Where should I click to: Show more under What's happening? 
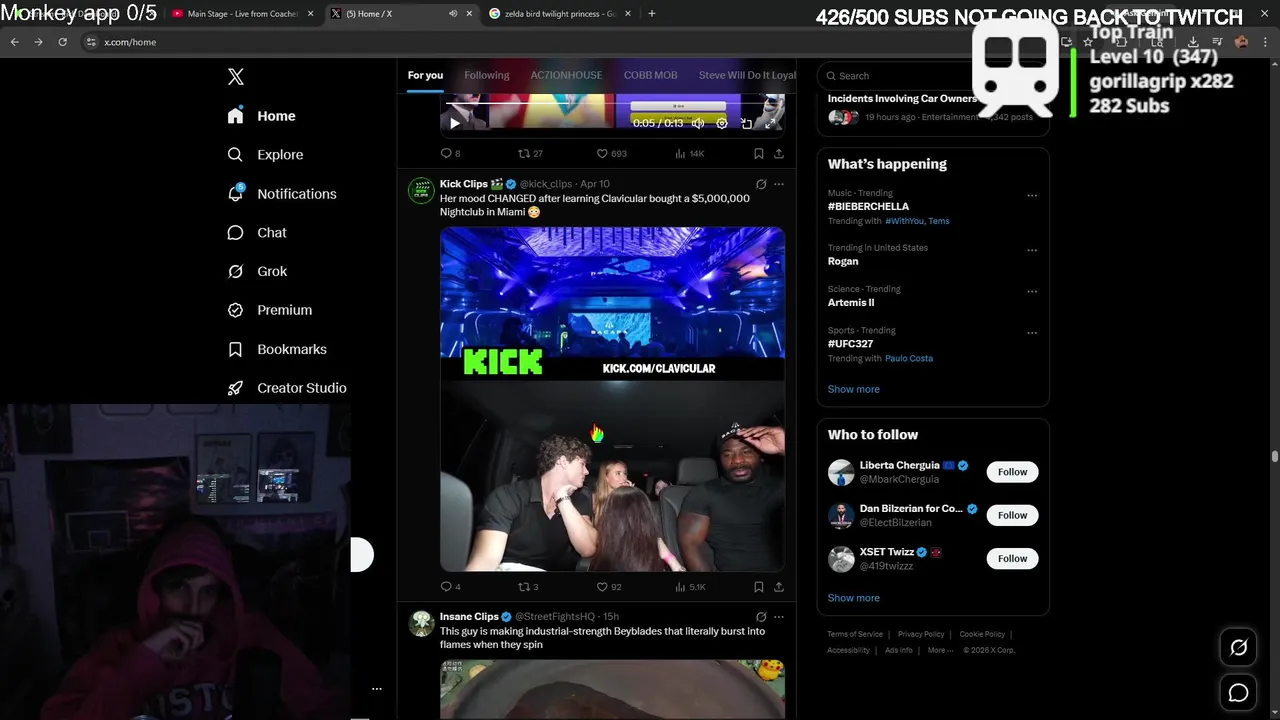(853, 389)
